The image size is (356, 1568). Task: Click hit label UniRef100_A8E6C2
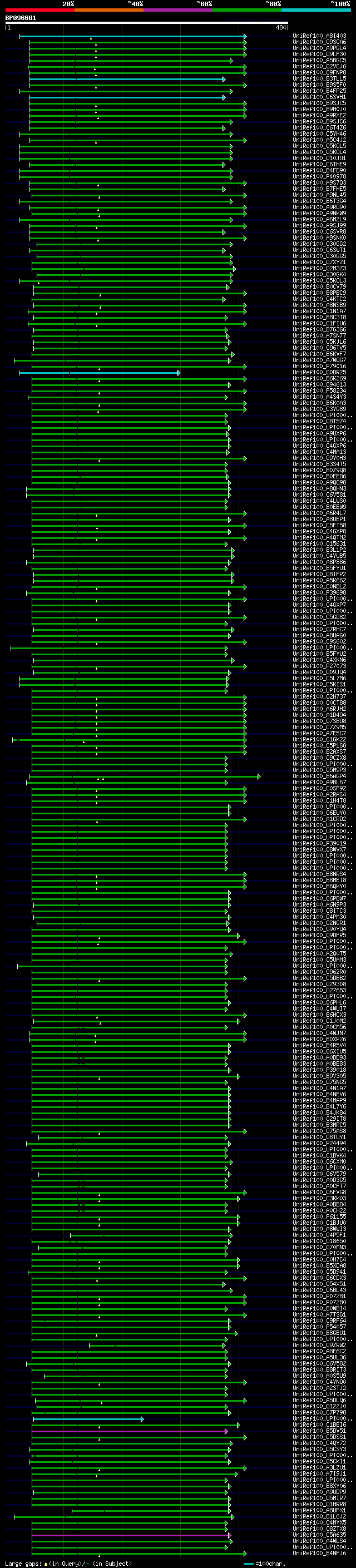point(319,1351)
